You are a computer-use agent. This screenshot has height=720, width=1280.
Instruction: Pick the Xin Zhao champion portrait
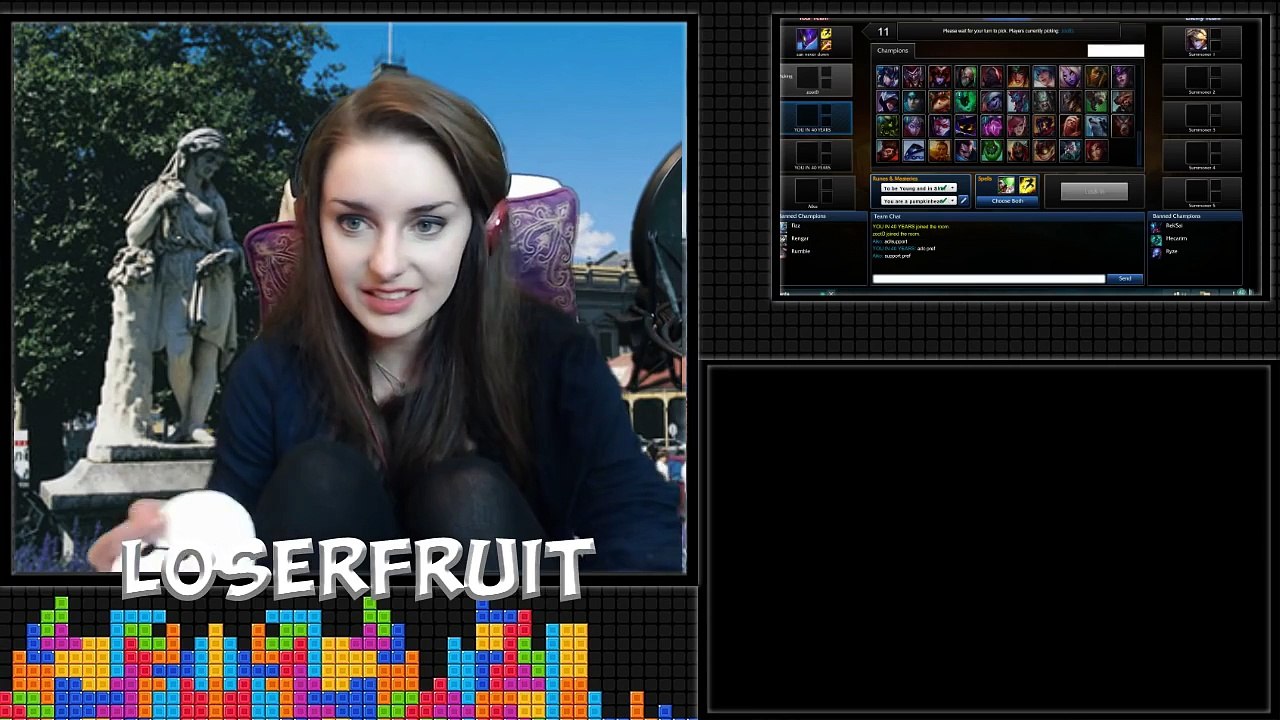coord(940,151)
